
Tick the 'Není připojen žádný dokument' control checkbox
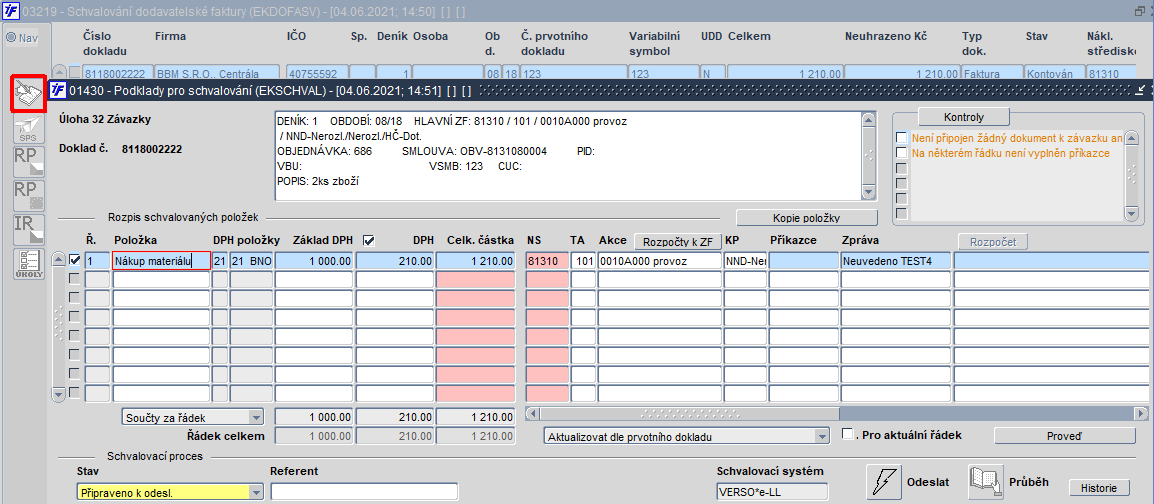pyautogui.click(x=901, y=138)
